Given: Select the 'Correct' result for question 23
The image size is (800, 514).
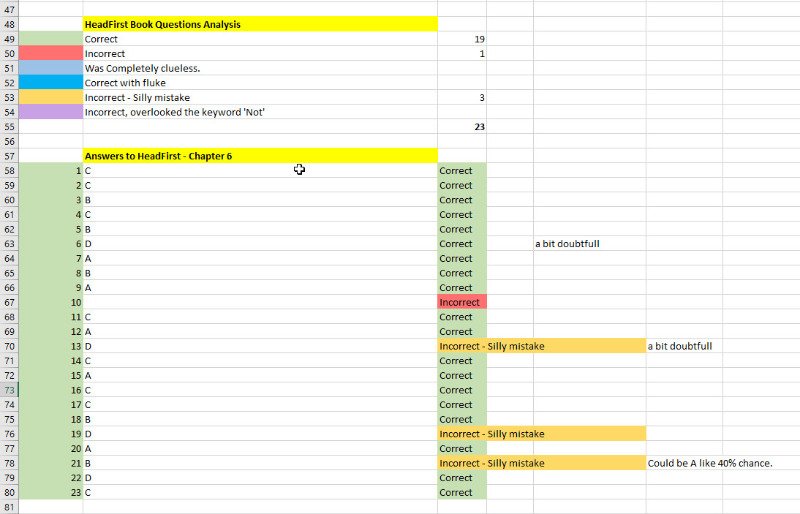Looking at the screenshot, I should click(462, 493).
